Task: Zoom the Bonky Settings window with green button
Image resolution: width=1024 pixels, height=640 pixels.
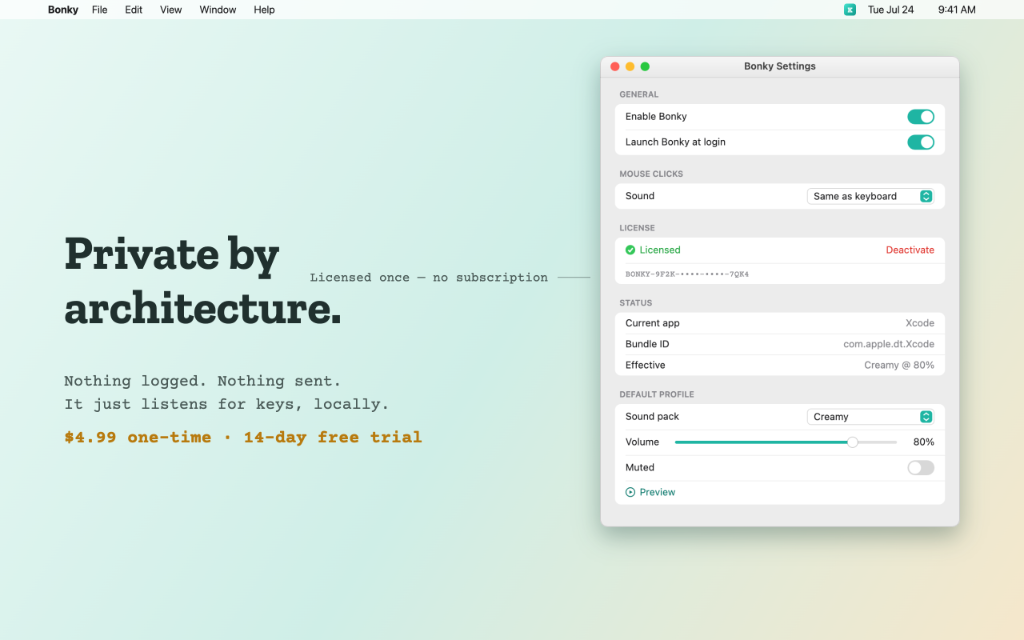Action: point(645,67)
